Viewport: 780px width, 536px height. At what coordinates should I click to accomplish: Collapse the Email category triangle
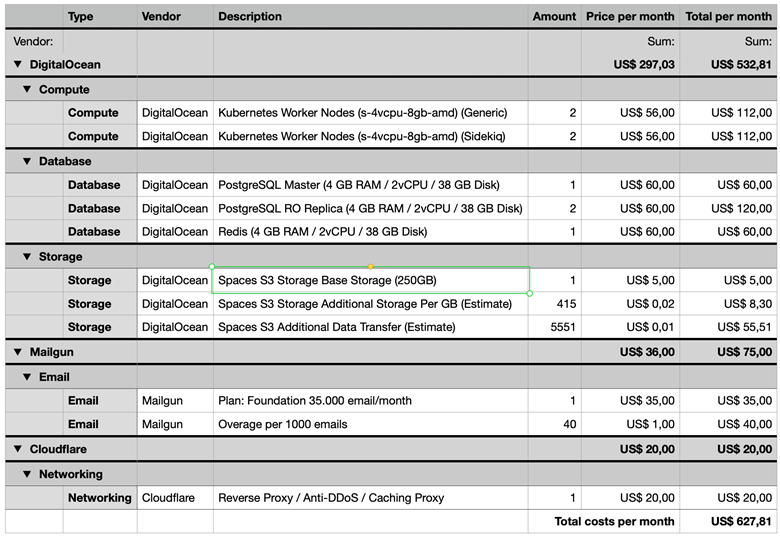[x=27, y=377]
